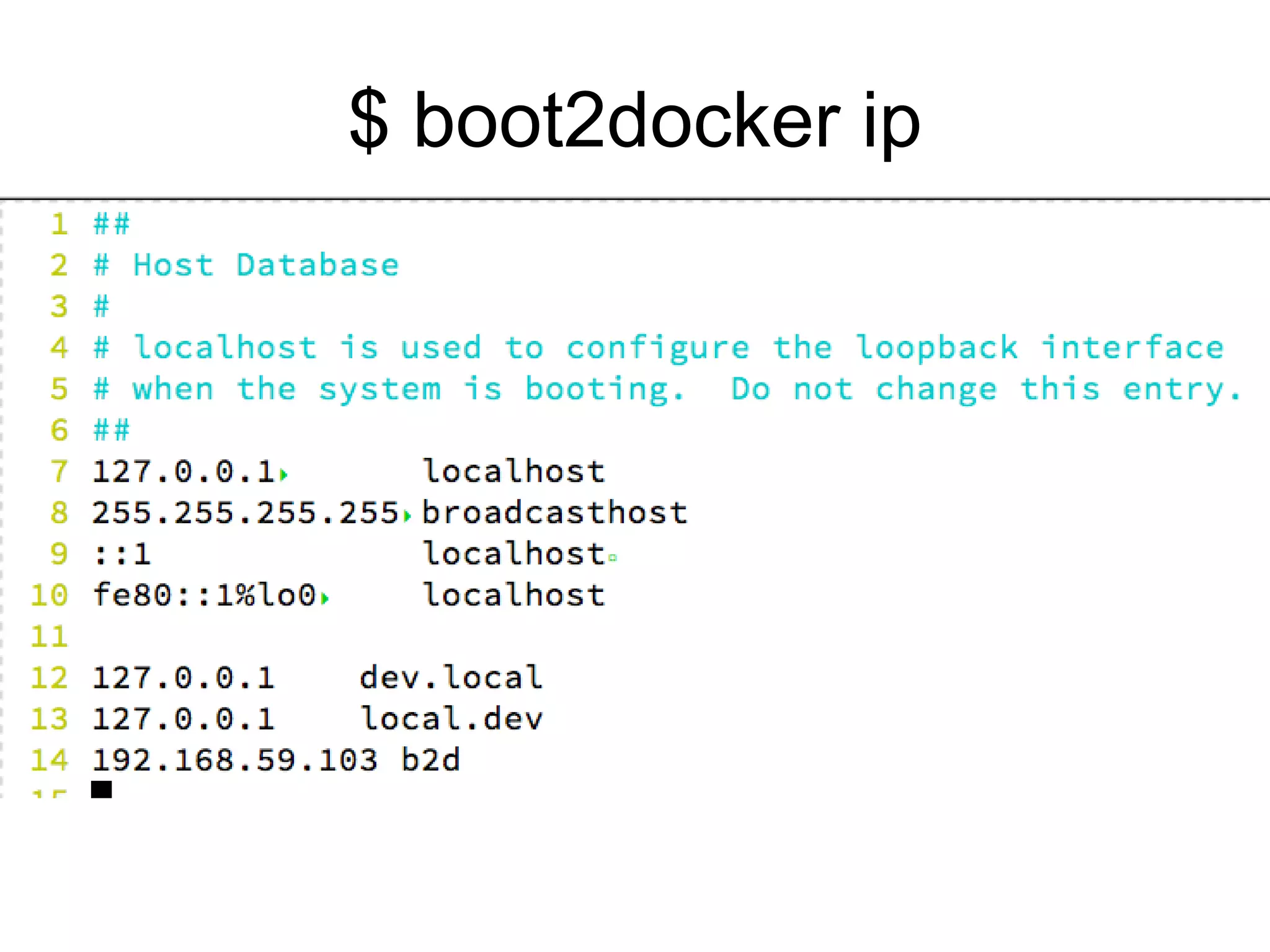The width and height of the screenshot is (1270, 952).
Task: Click the comment starting '# localhost is used'
Action: click(659, 349)
